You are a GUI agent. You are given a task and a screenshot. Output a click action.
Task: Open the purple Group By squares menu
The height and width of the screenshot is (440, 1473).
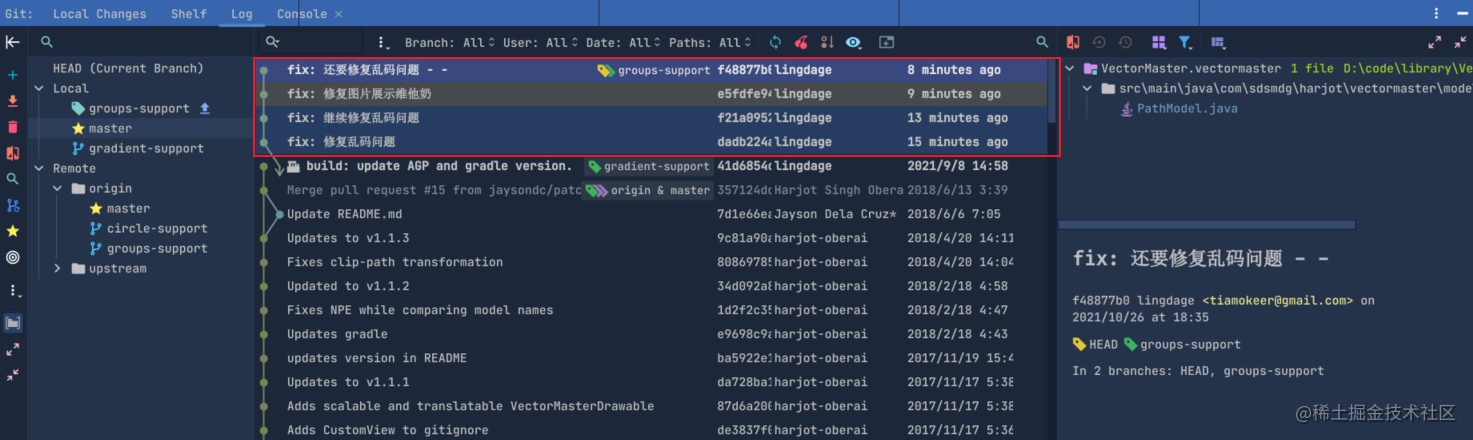(x=1158, y=42)
